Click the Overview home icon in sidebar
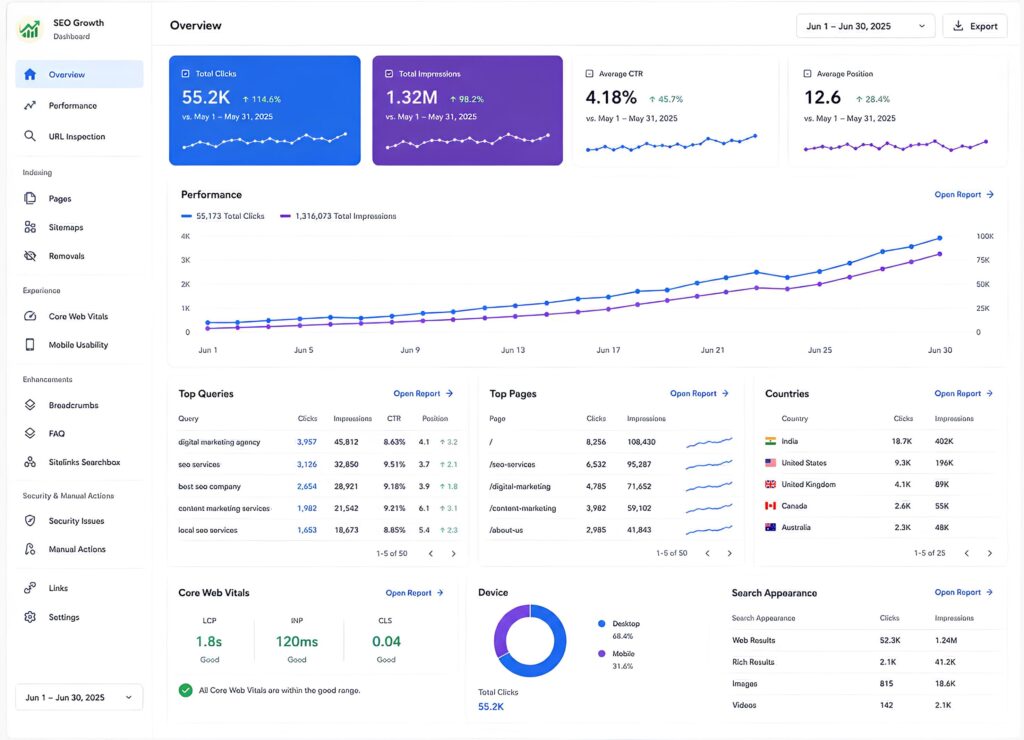 tap(30, 74)
